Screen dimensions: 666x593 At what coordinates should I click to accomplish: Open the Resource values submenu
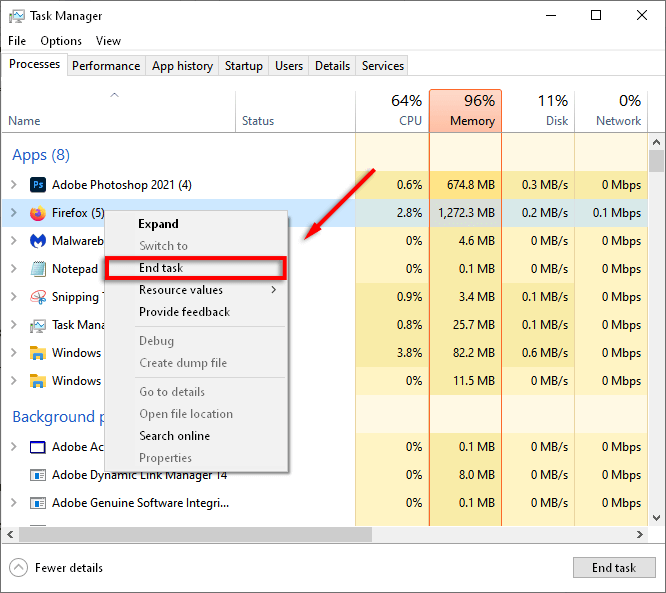tap(197, 290)
